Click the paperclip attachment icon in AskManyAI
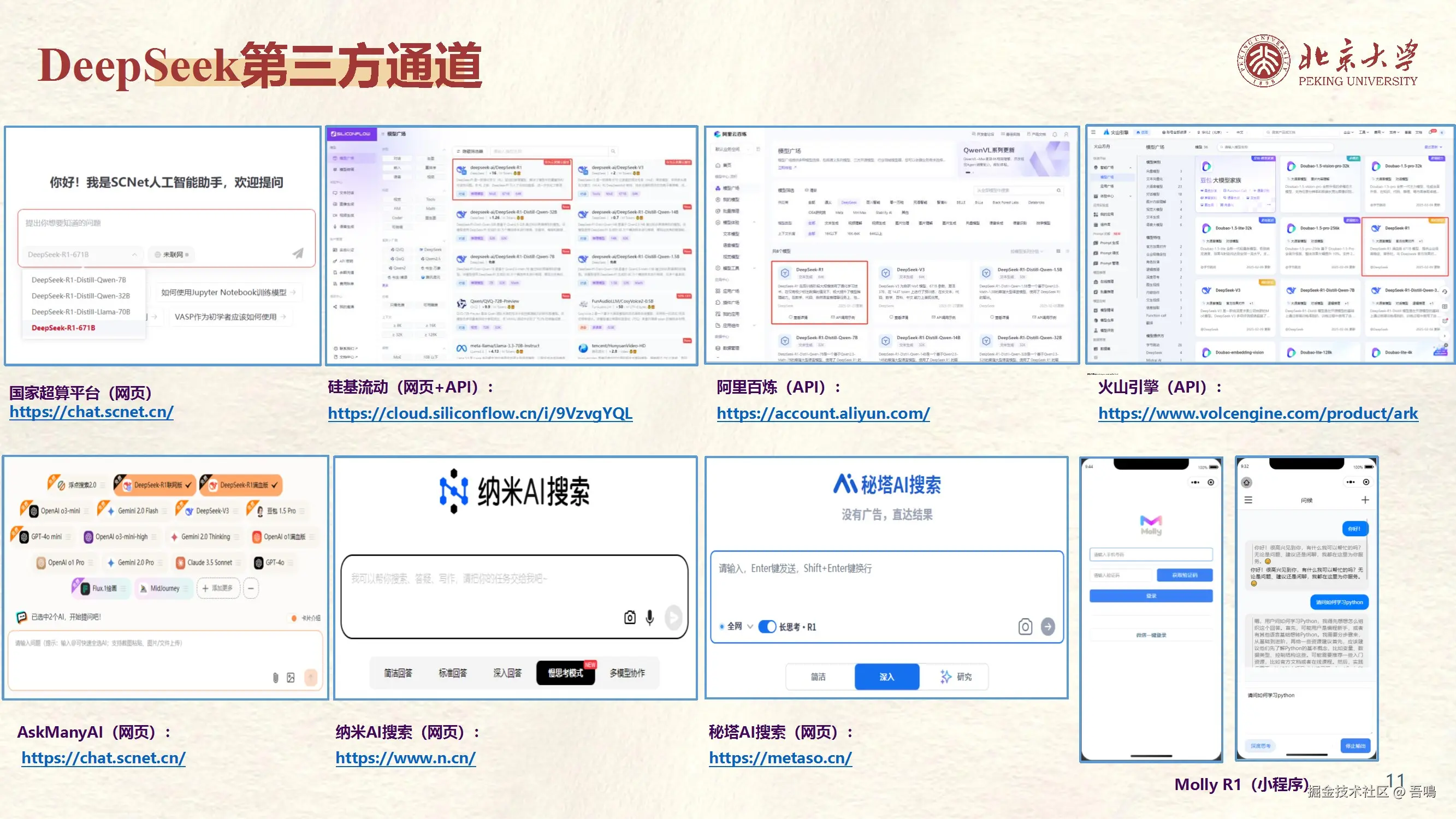 click(x=275, y=677)
